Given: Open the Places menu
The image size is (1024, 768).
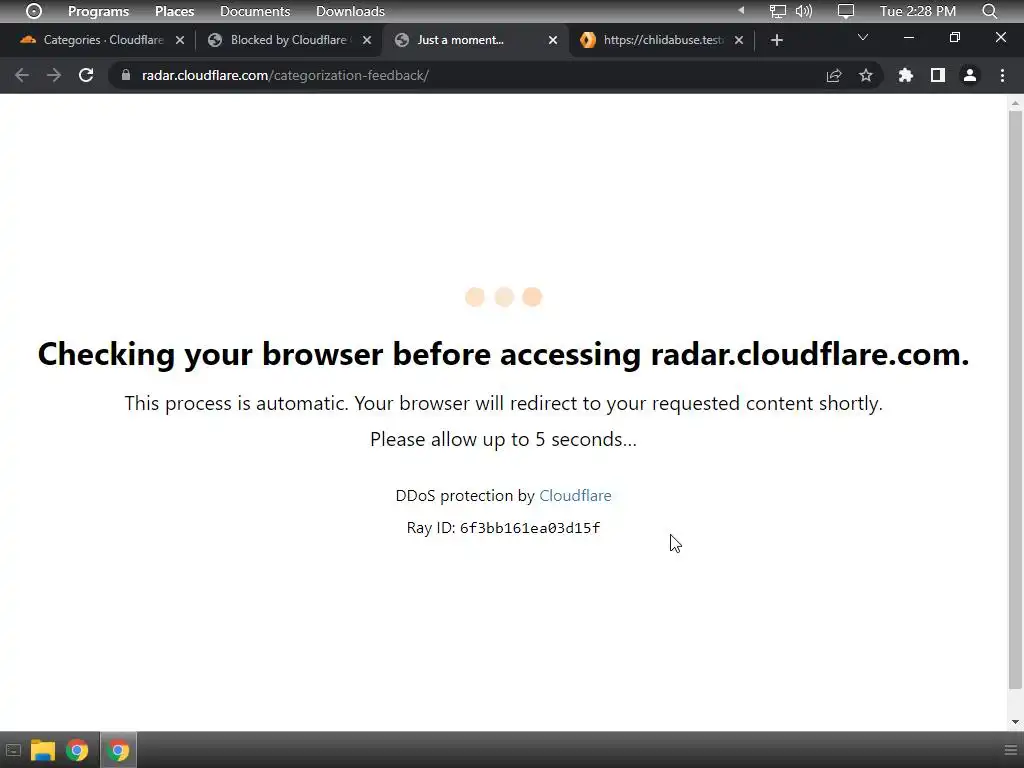Looking at the screenshot, I should pos(174,11).
